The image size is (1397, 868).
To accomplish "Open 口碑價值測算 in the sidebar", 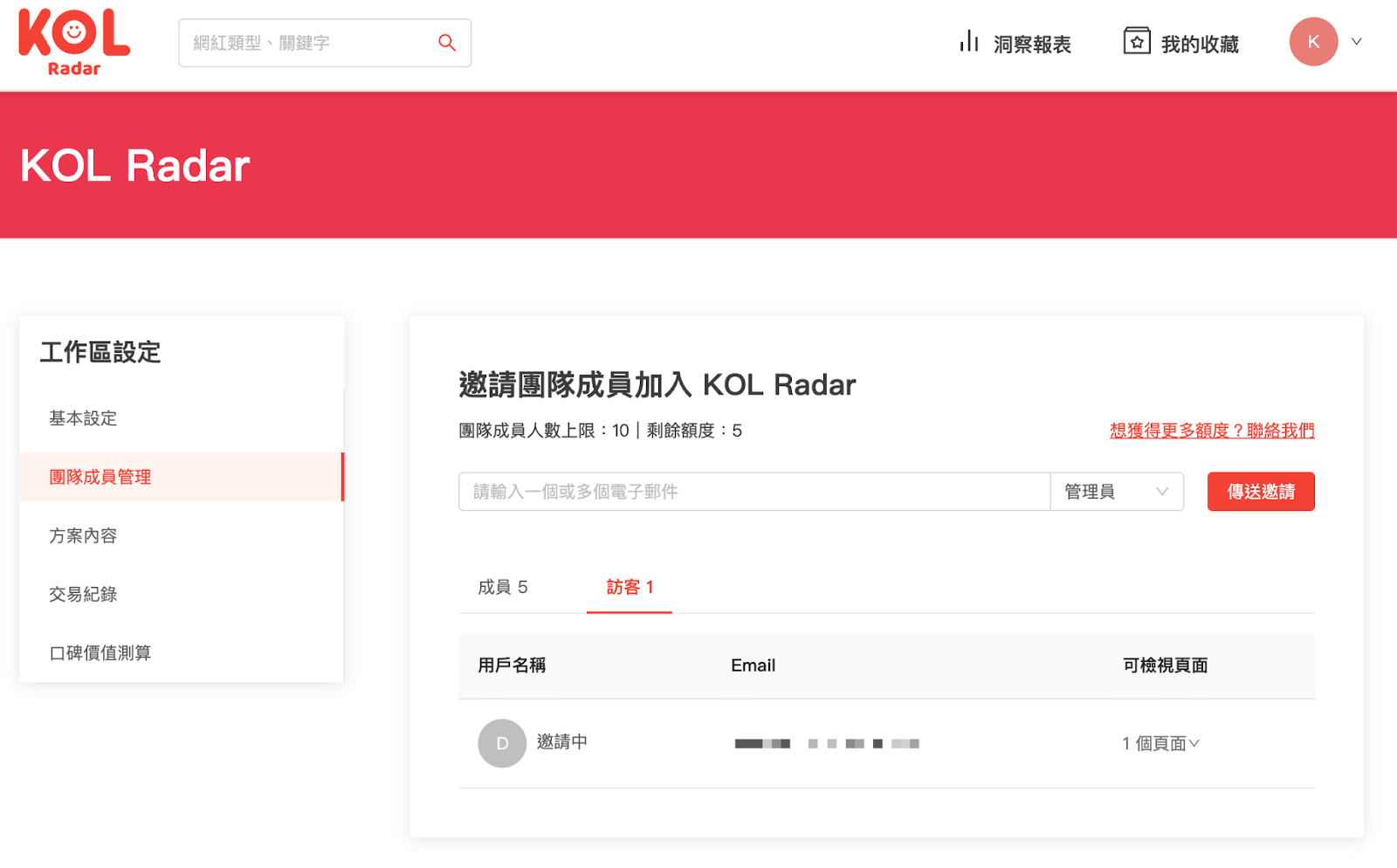I will coord(182,652).
